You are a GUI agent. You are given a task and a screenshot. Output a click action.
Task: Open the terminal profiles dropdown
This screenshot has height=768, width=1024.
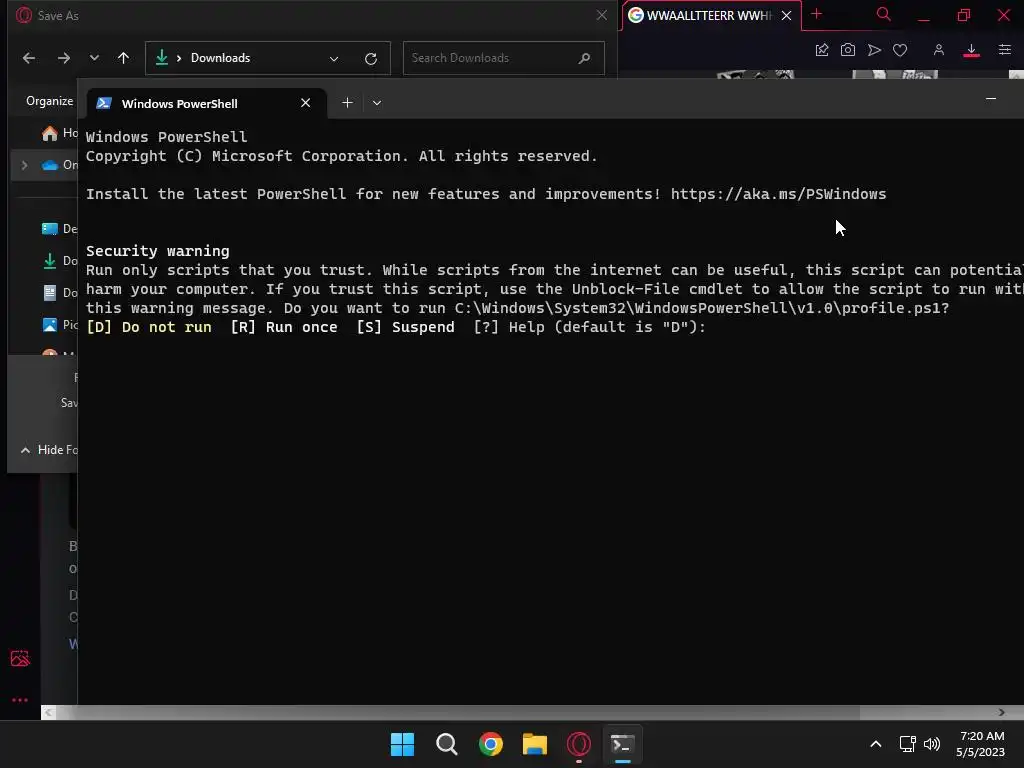[x=377, y=103]
